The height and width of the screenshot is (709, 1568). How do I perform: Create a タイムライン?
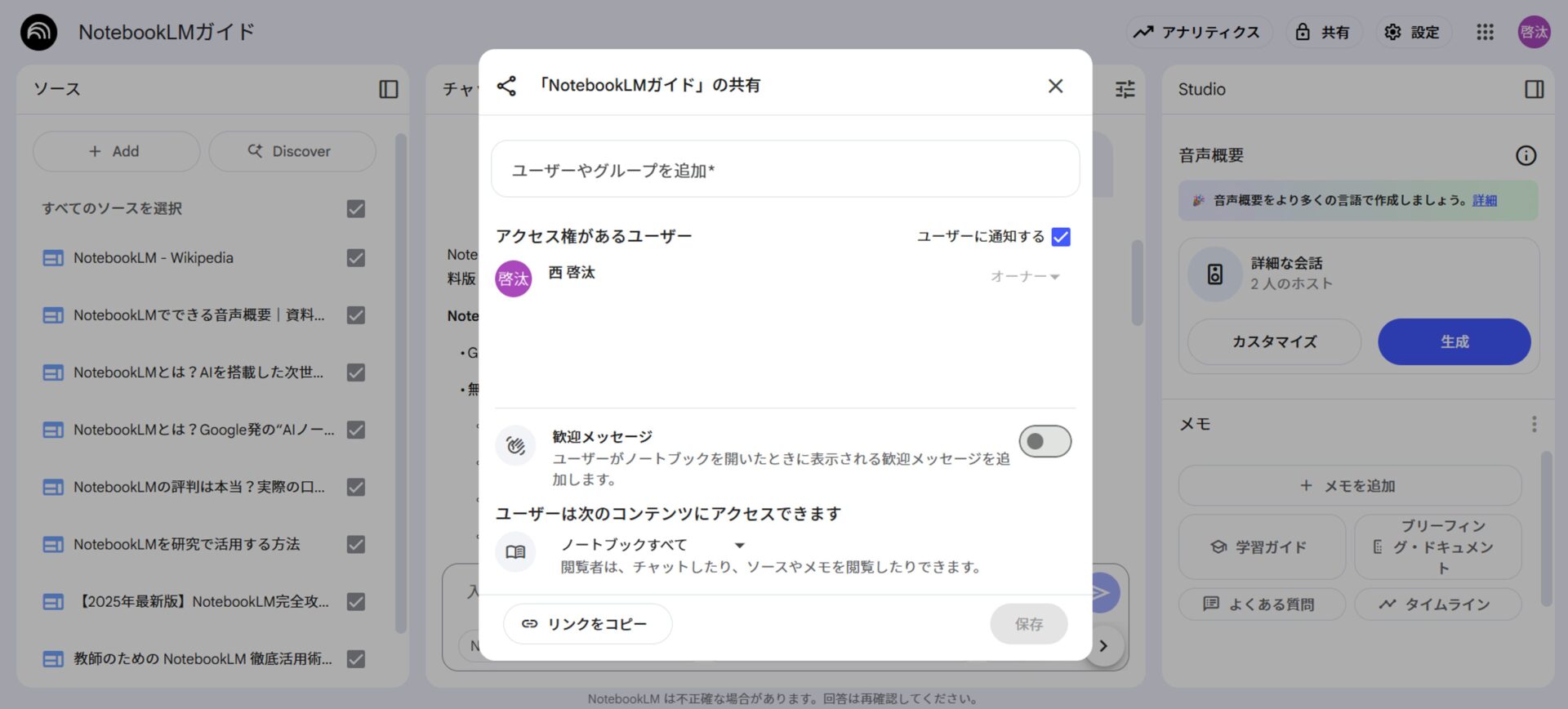(1437, 604)
